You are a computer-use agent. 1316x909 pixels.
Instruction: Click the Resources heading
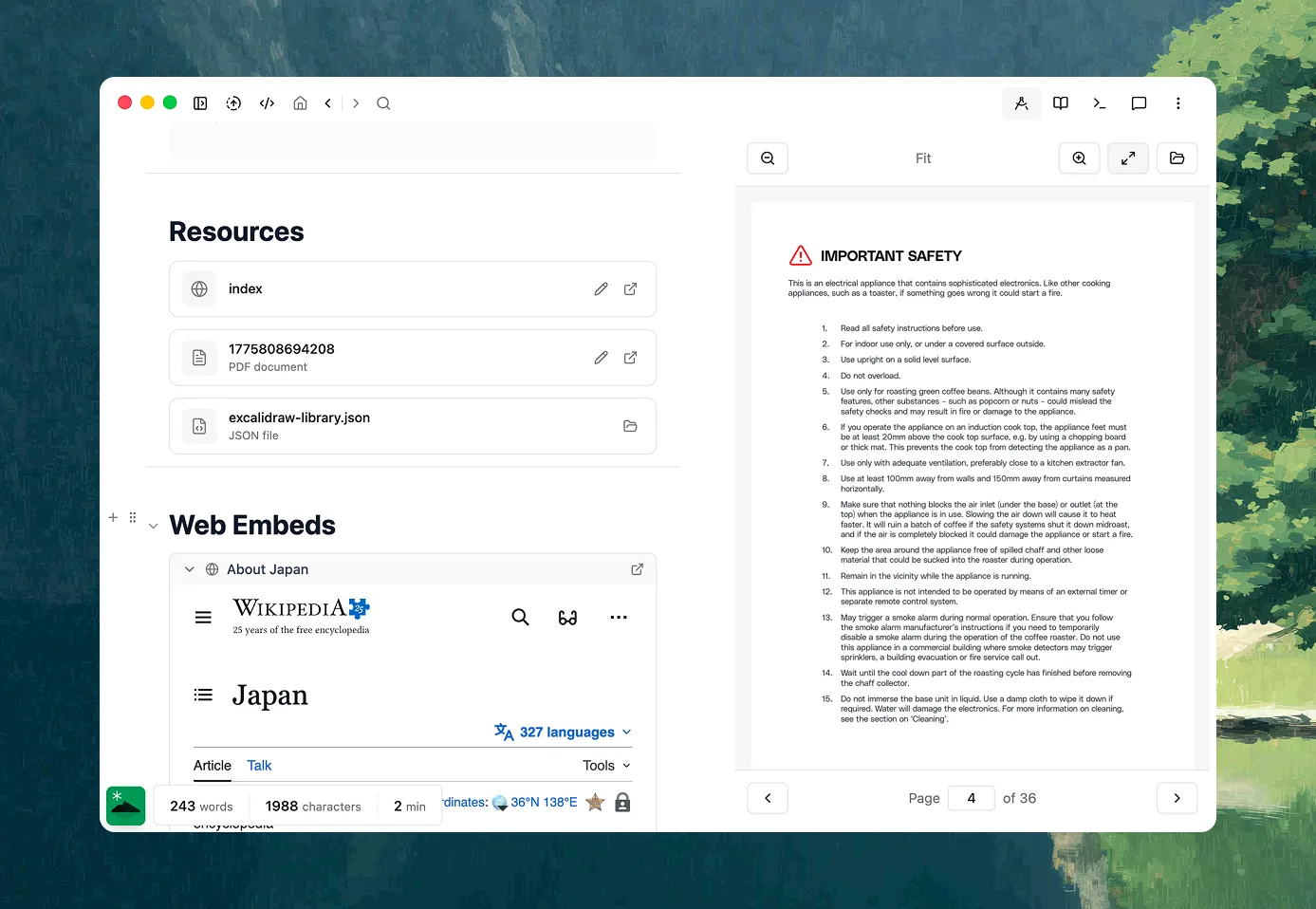236,232
